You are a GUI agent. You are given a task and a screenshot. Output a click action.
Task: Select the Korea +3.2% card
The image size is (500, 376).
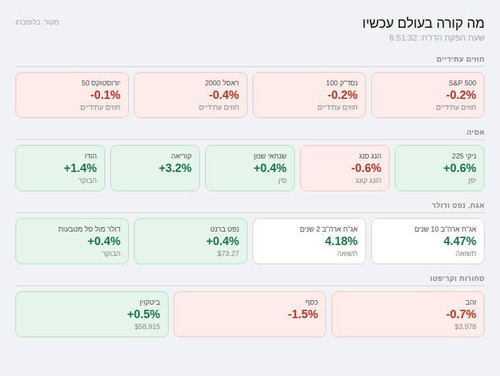pyautogui.click(x=155, y=168)
